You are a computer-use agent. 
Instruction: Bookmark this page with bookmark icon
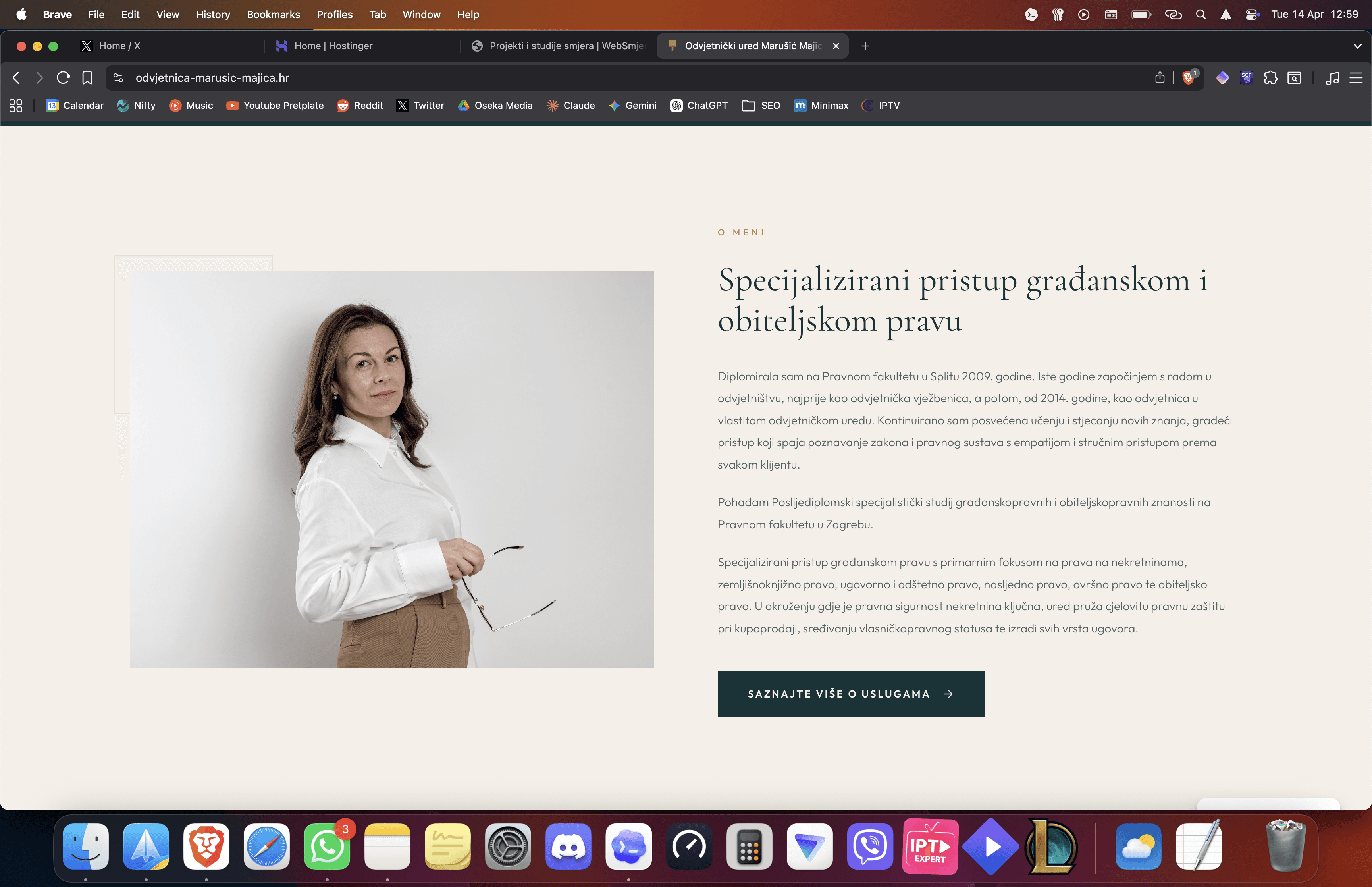[x=87, y=78]
